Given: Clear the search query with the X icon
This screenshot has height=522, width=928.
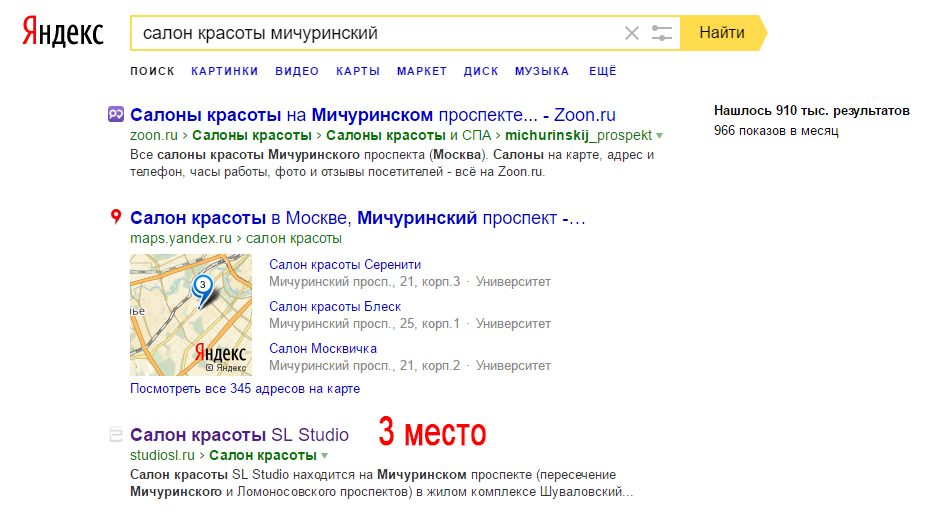Looking at the screenshot, I should coord(631,33).
